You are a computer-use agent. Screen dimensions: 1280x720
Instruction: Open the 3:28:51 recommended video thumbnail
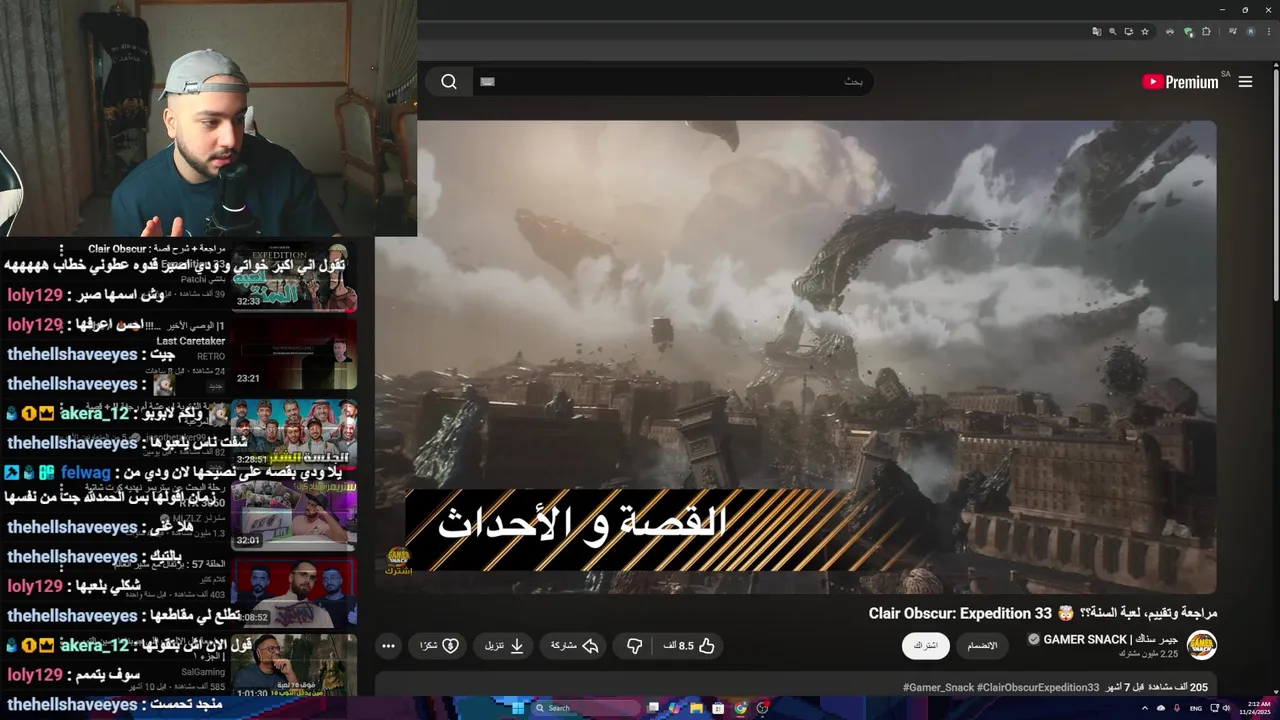294,432
